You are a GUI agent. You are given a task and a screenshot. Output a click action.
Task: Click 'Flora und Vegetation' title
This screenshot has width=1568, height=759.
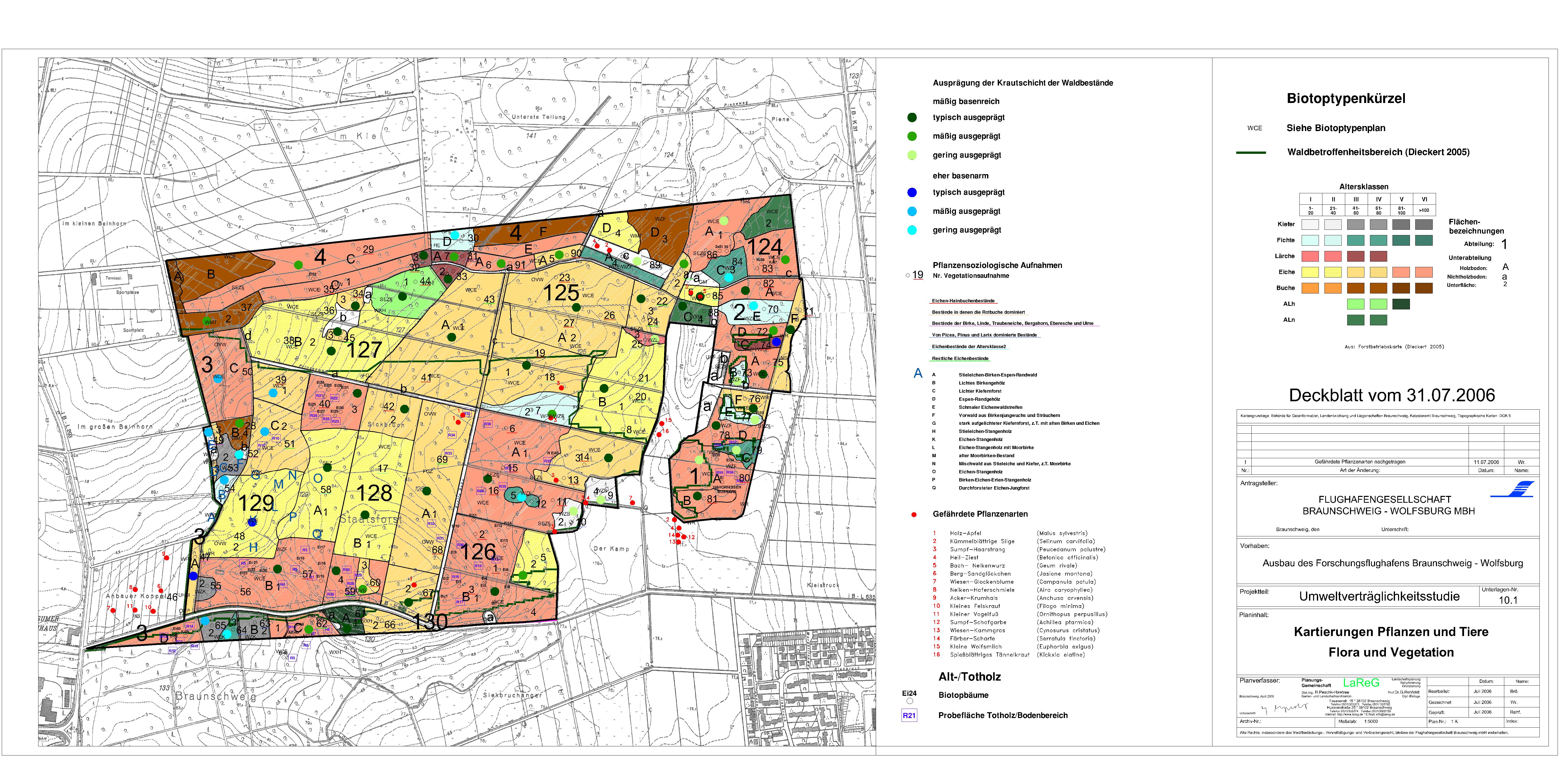click(1391, 653)
